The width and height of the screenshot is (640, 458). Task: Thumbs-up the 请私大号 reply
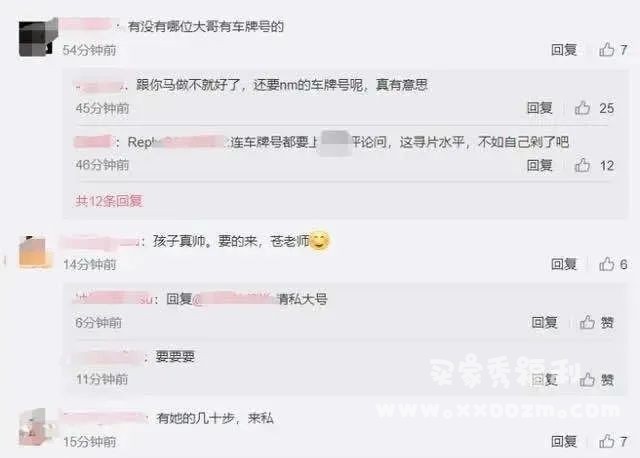click(587, 322)
